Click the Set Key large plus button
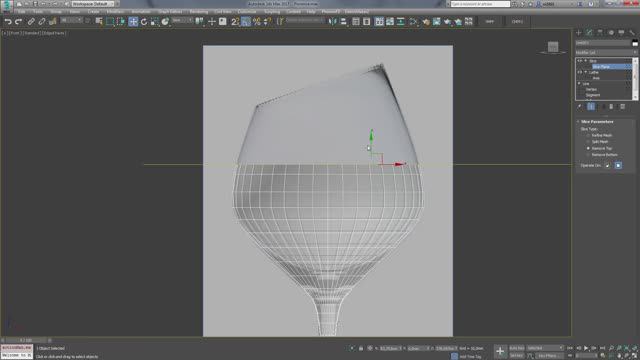Viewport: 640px width, 360px height. point(500,351)
